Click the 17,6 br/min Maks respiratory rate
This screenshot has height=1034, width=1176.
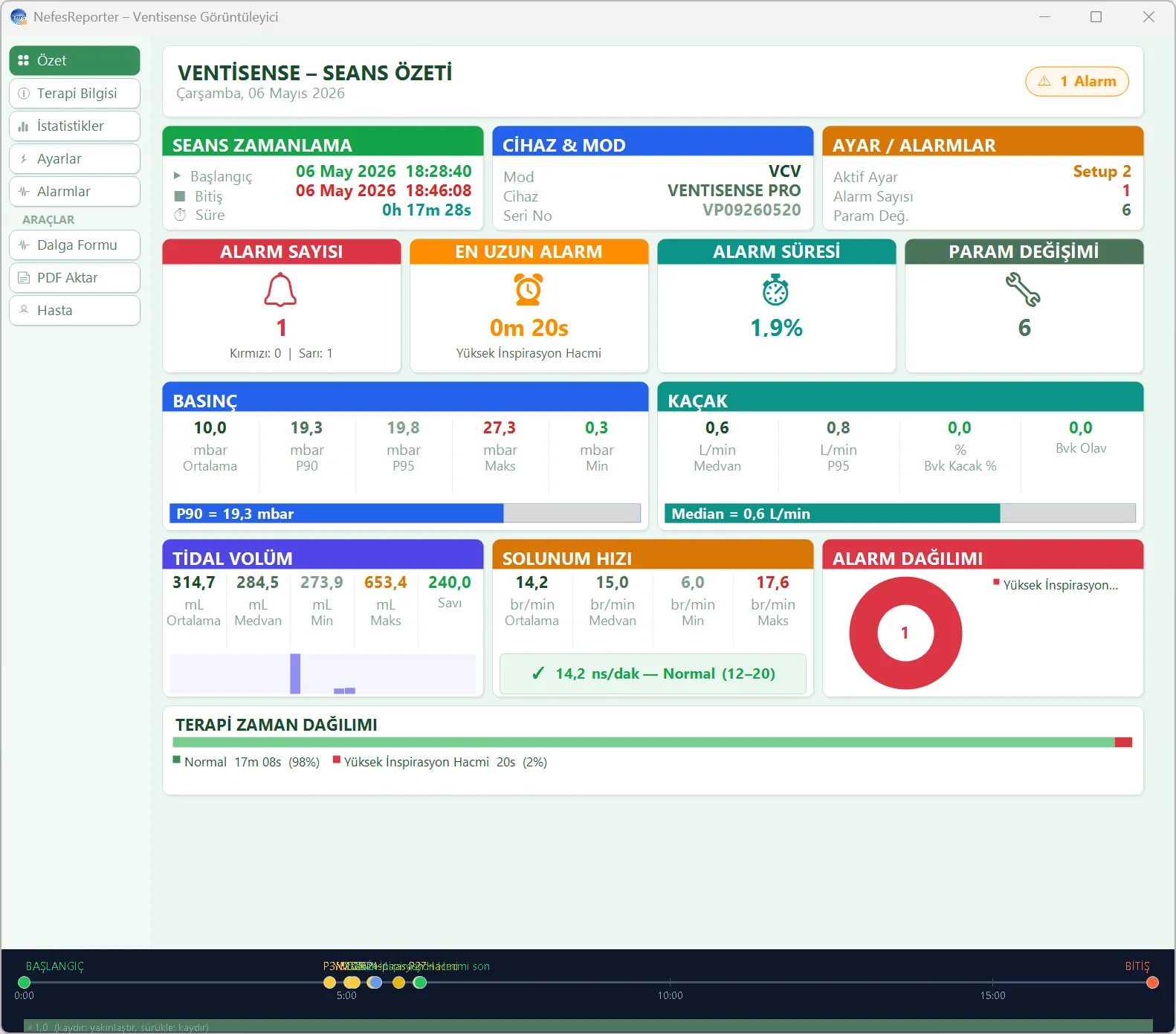(772, 582)
